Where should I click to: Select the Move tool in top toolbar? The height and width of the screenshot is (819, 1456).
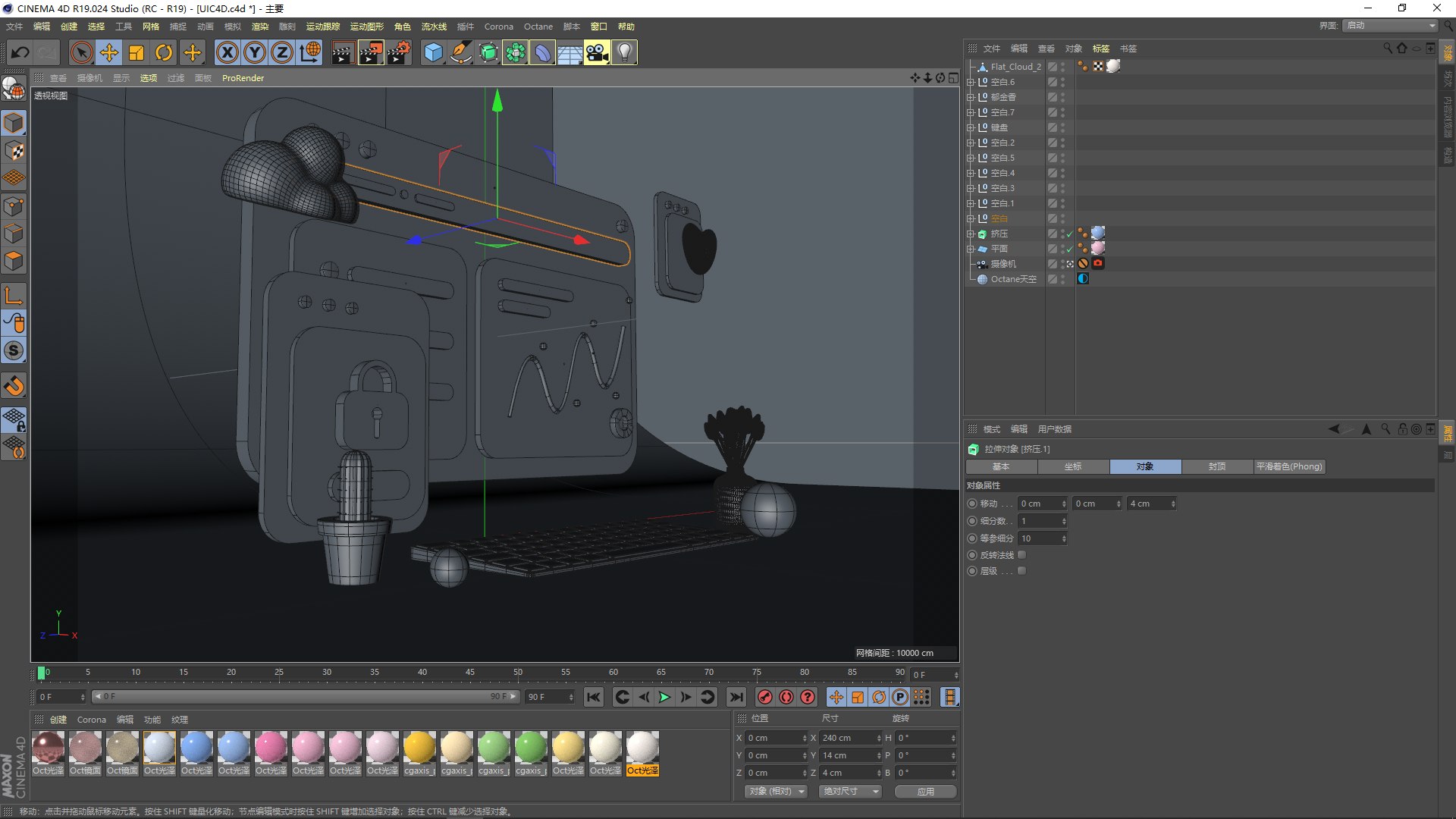[x=109, y=52]
